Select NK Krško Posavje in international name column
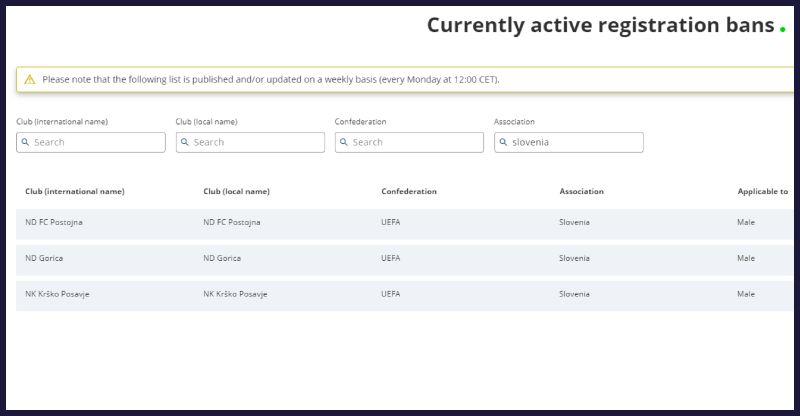 [58, 294]
